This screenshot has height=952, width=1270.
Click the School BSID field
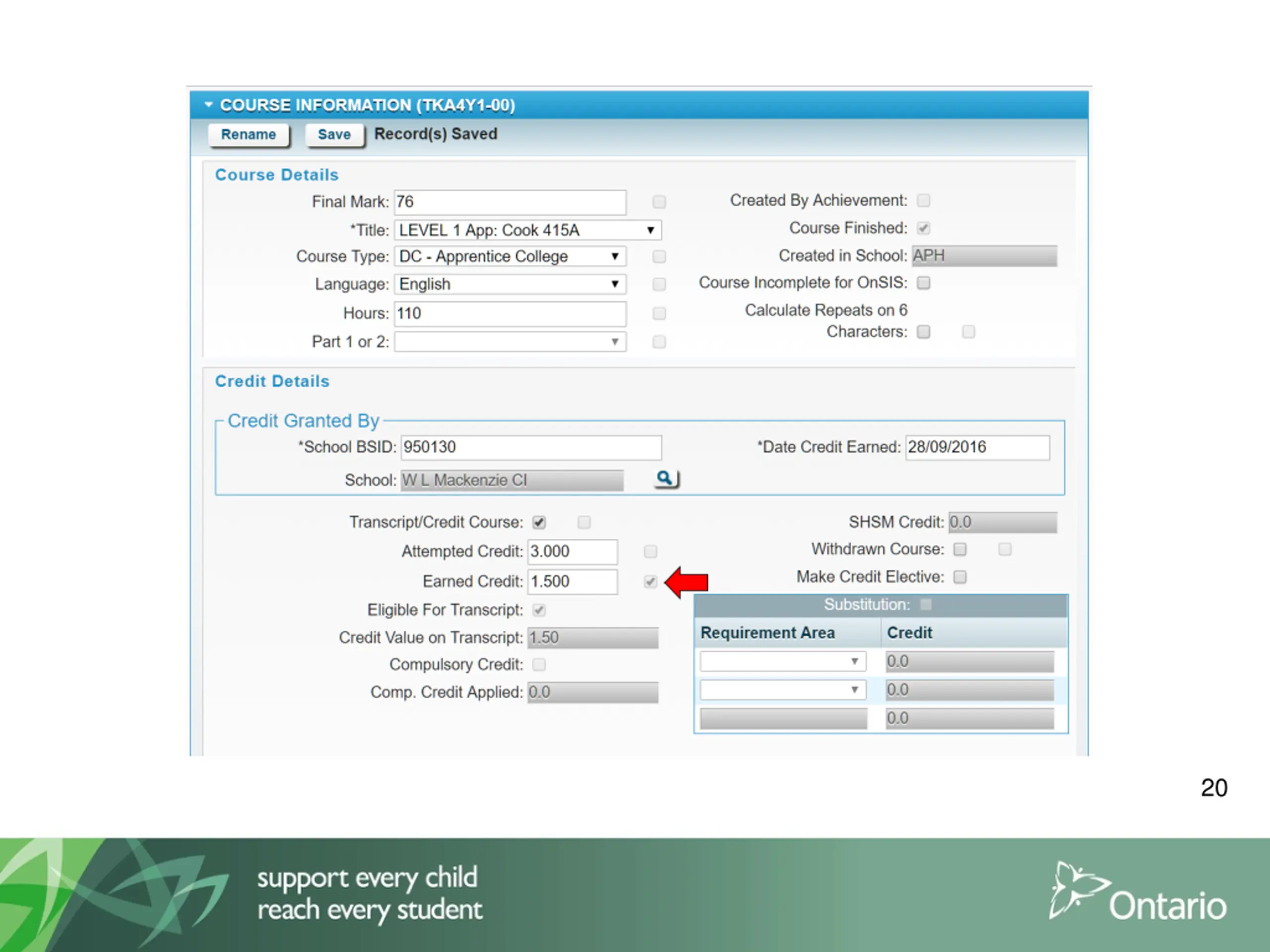pyautogui.click(x=531, y=447)
